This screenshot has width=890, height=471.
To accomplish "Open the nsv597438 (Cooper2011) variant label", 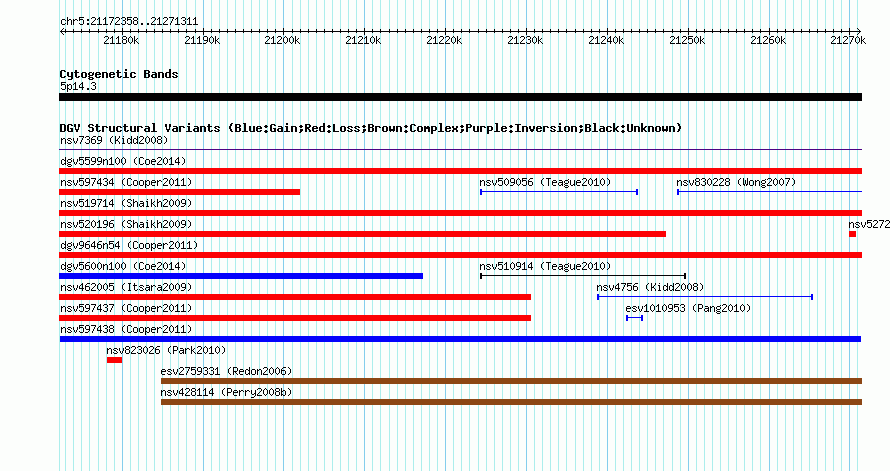I will pos(126,329).
